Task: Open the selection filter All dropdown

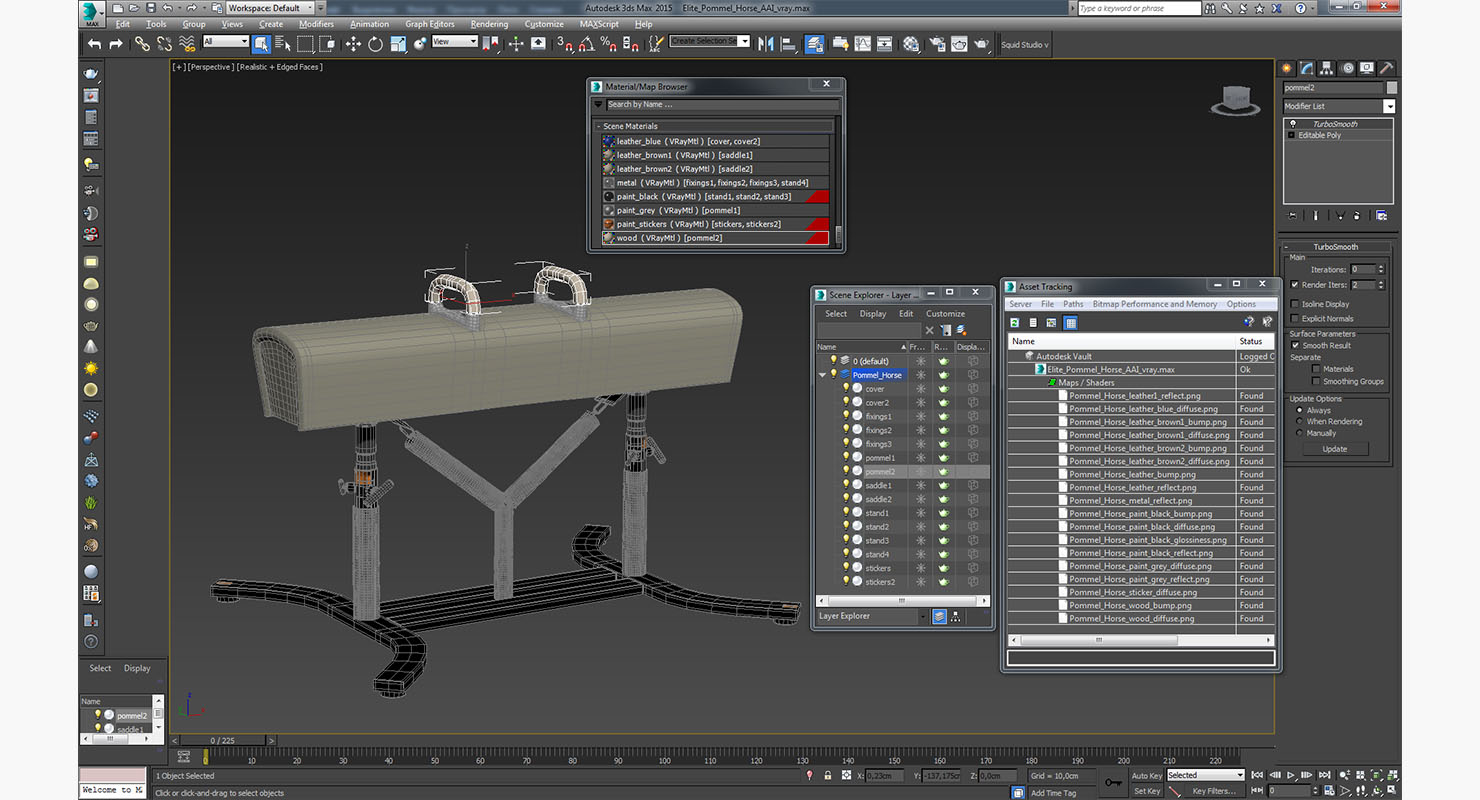Action: [x=225, y=42]
